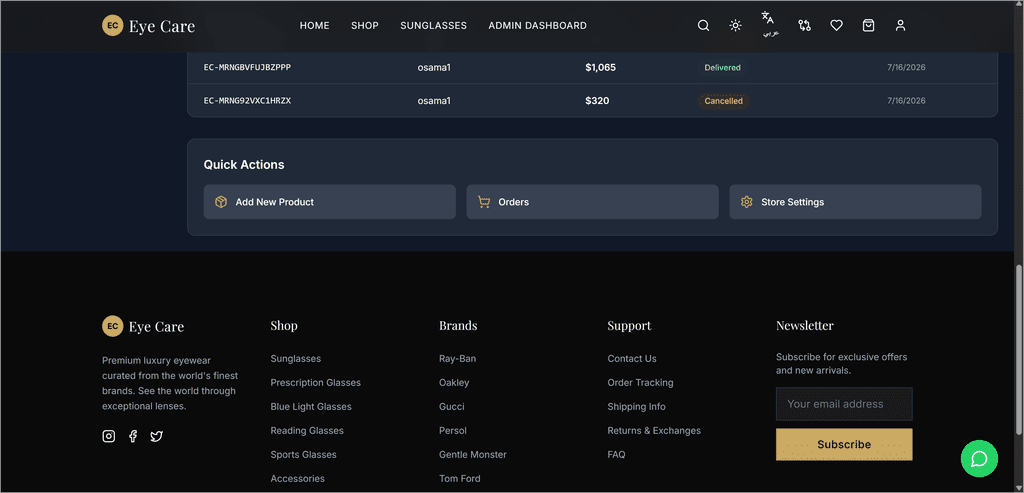Viewport: 1024px width, 493px height.
Task: Go to the HOME menu item
Action: 315,25
